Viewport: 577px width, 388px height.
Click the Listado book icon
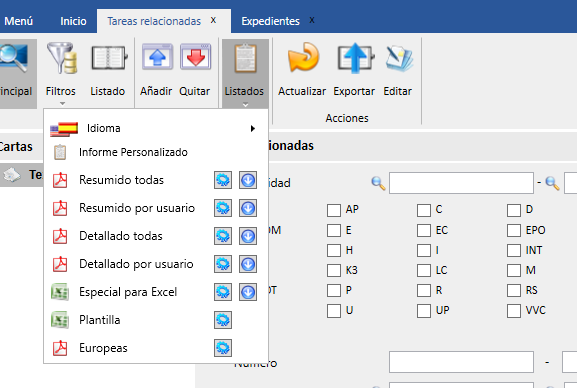click(109, 58)
